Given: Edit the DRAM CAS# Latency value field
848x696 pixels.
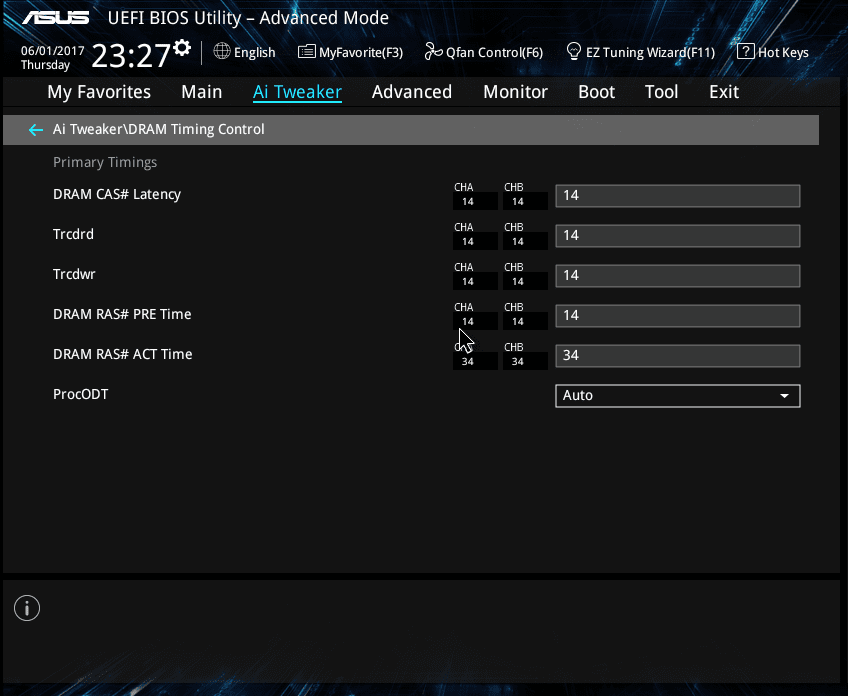Looking at the screenshot, I should (x=678, y=196).
